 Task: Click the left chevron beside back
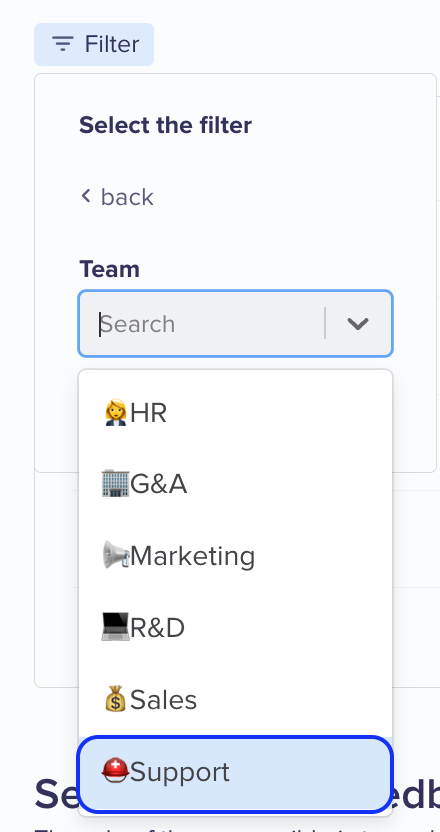[x=85, y=196]
